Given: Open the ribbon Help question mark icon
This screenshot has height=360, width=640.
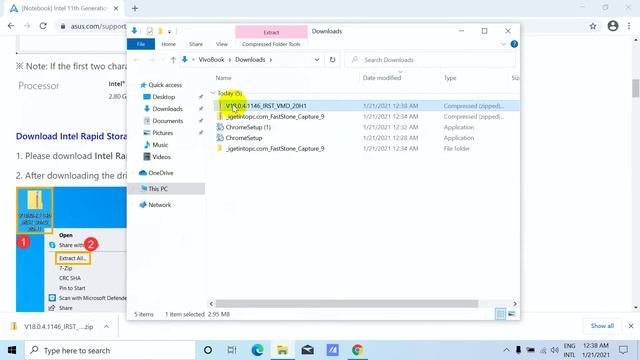Looking at the screenshot, I should [x=514, y=44].
